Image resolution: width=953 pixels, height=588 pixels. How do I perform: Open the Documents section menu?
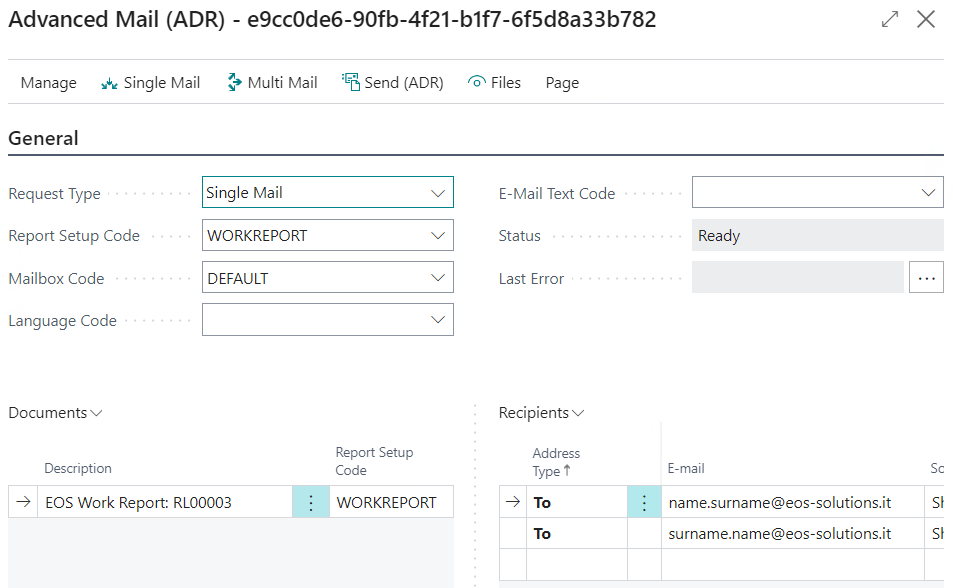click(55, 413)
